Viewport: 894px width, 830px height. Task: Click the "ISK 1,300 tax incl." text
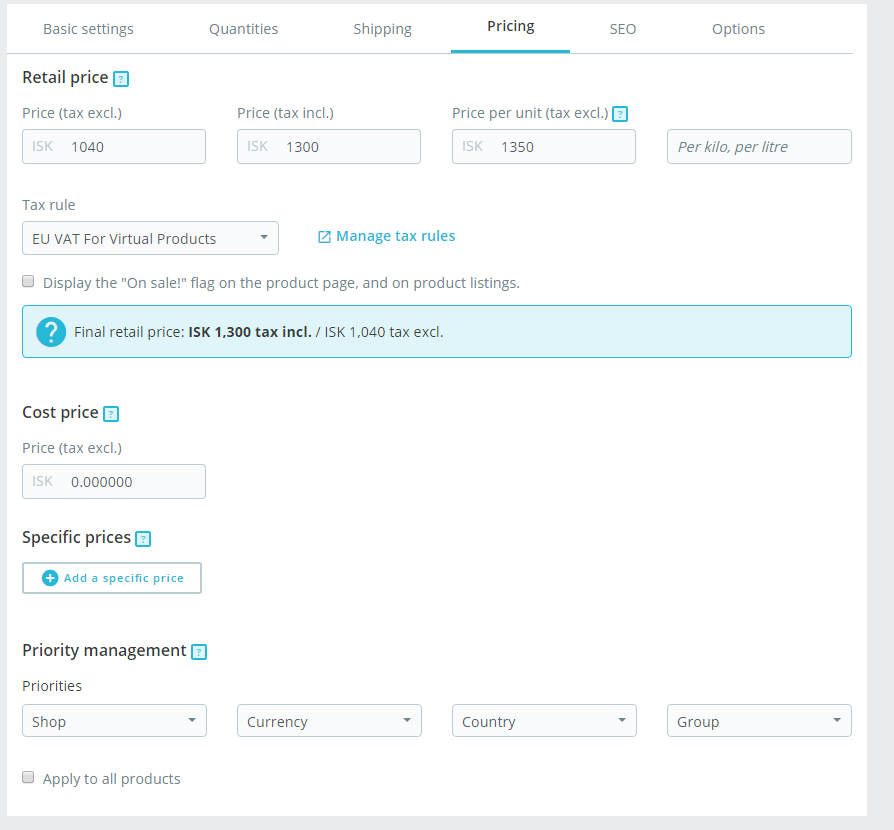click(x=250, y=332)
